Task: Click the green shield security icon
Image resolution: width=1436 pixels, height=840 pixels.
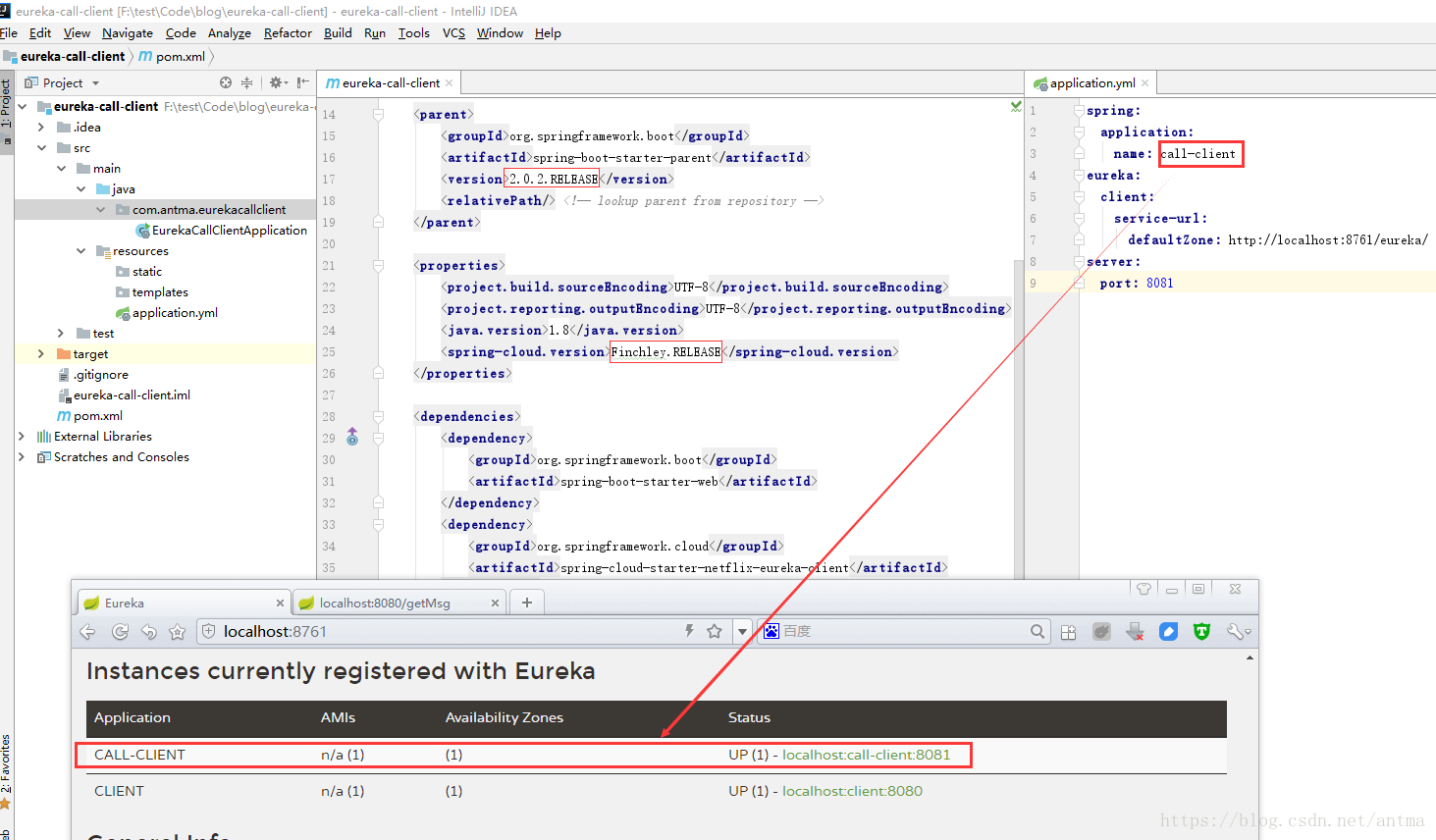Action: (1201, 632)
